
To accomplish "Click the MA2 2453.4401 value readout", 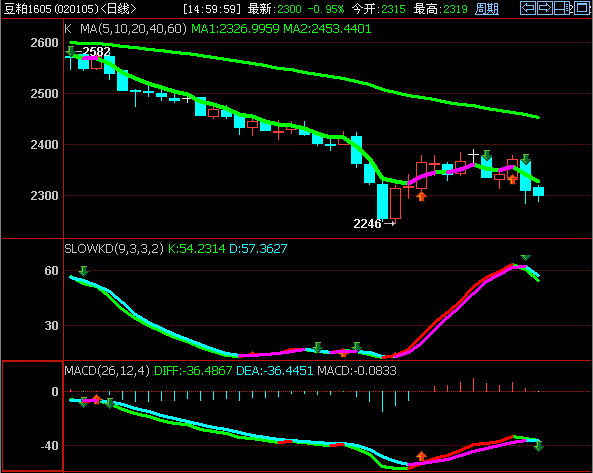I will 327,29.
